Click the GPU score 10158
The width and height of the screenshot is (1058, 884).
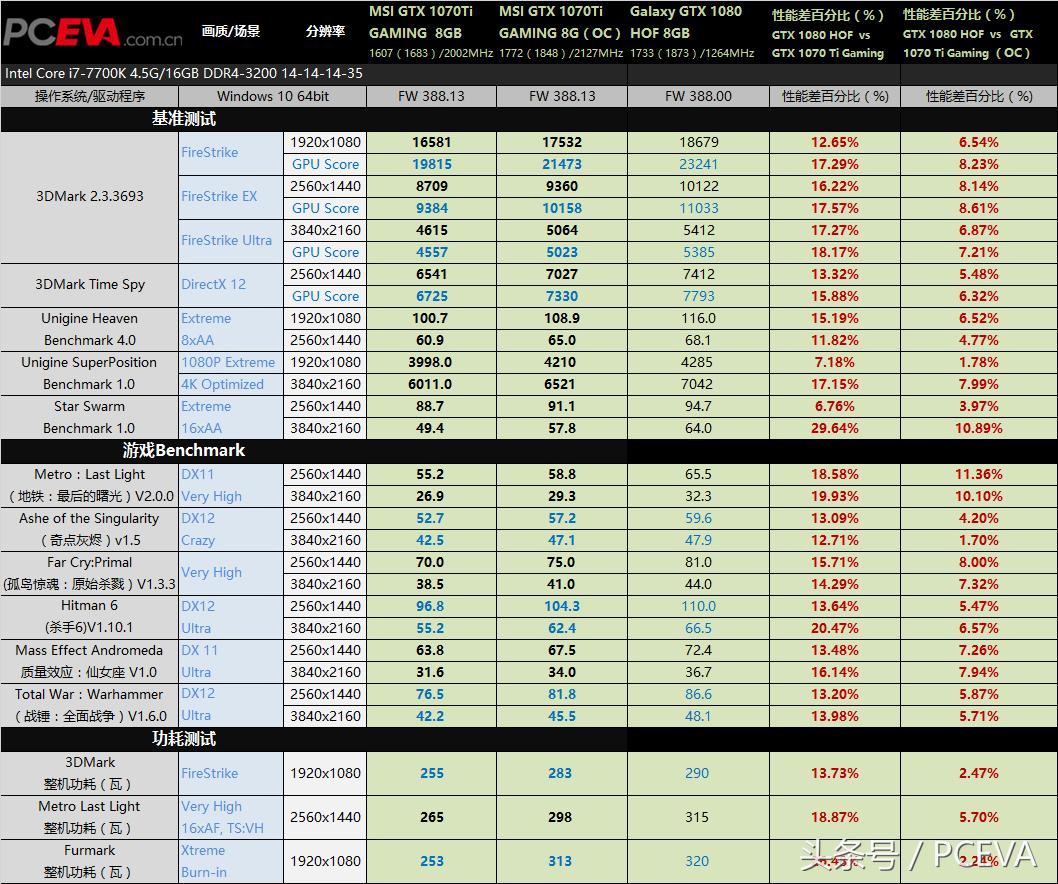(x=562, y=208)
